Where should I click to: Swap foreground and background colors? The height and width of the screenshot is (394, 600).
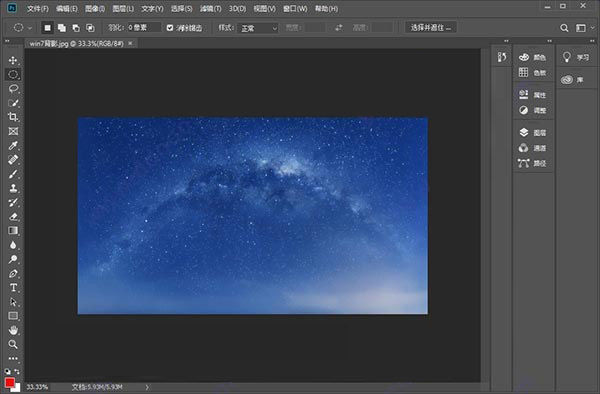pyautogui.click(x=17, y=371)
